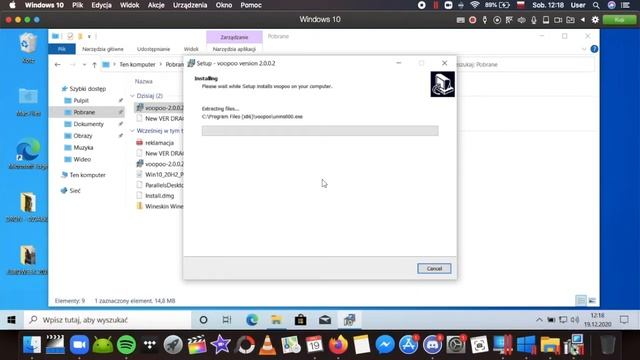The width and height of the screenshot is (640, 360).
Task: Open recent locations dropdown in Explorer
Action: point(84,64)
